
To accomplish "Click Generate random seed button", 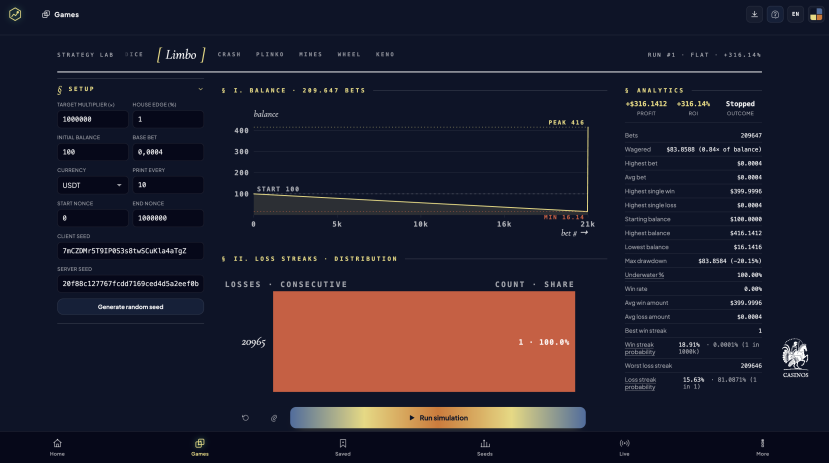I will [131, 307].
